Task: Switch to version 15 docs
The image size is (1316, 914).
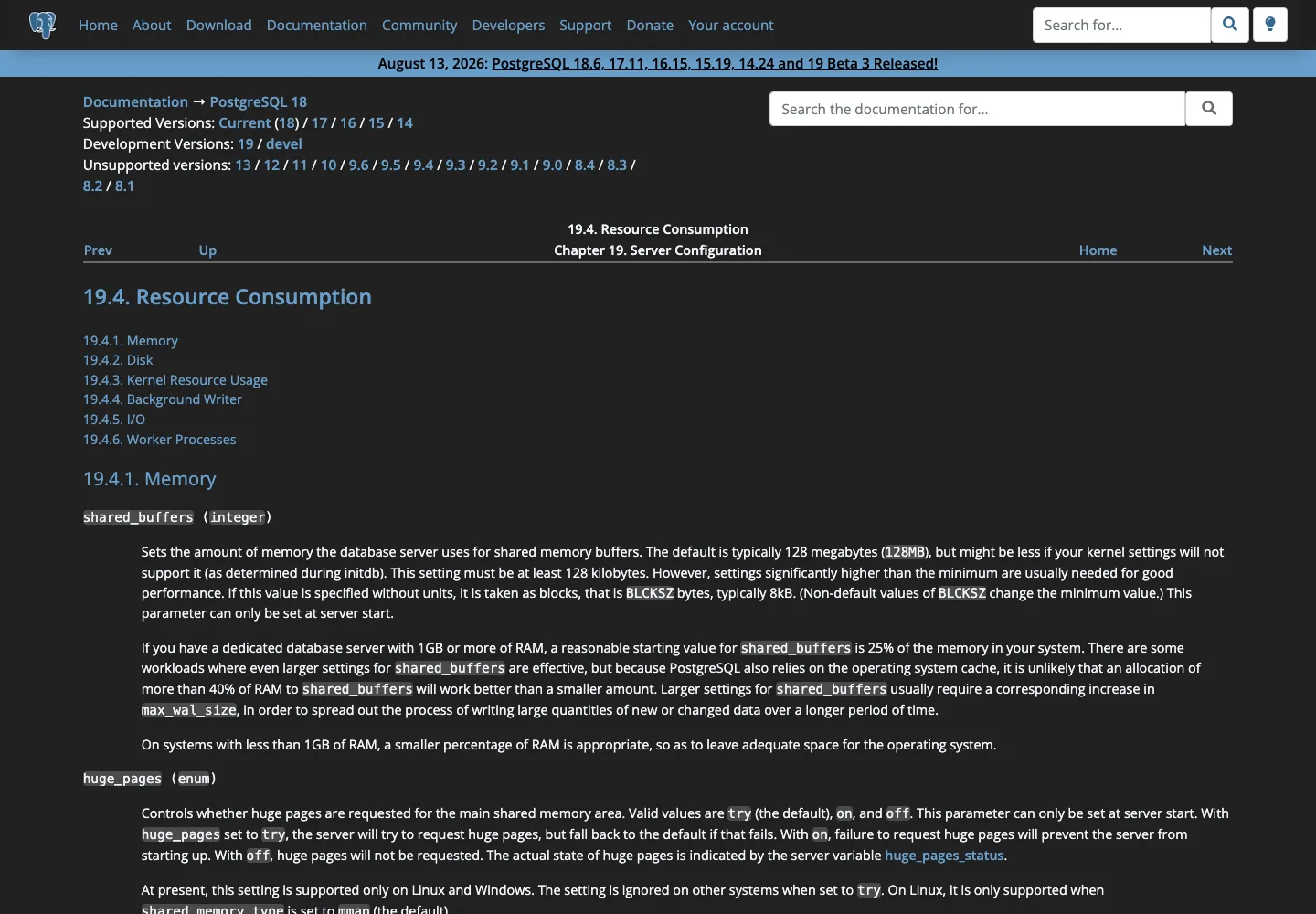Action: [376, 122]
